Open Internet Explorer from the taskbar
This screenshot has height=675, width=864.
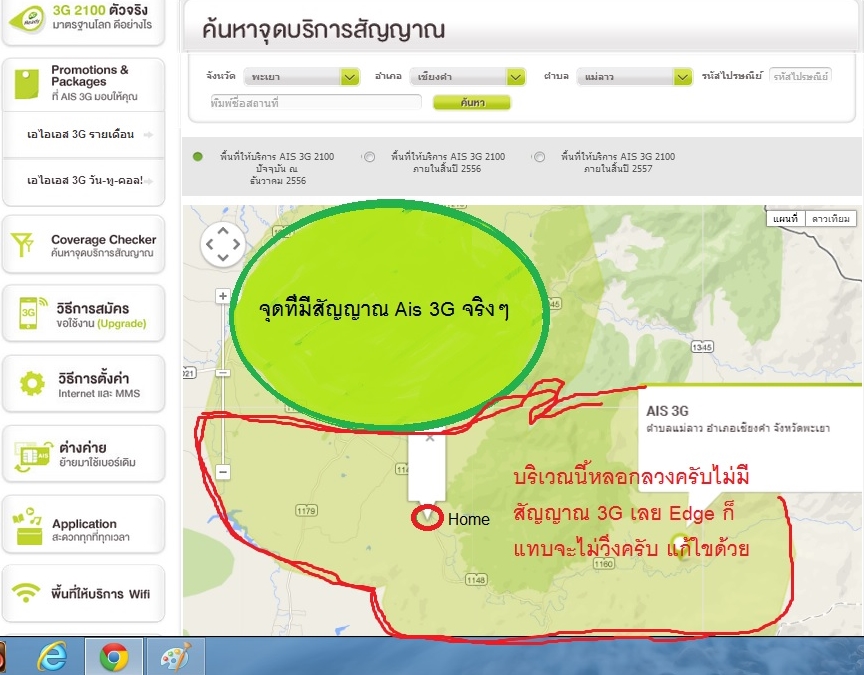click(x=52, y=656)
